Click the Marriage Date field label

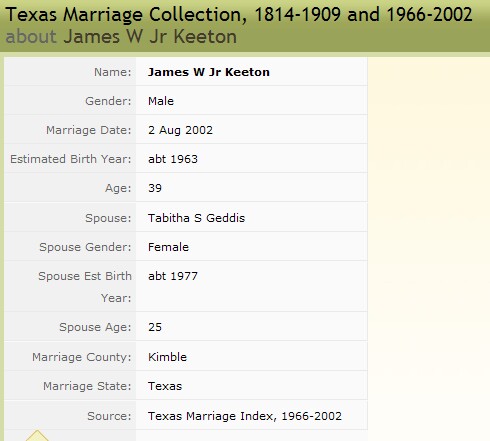89,130
